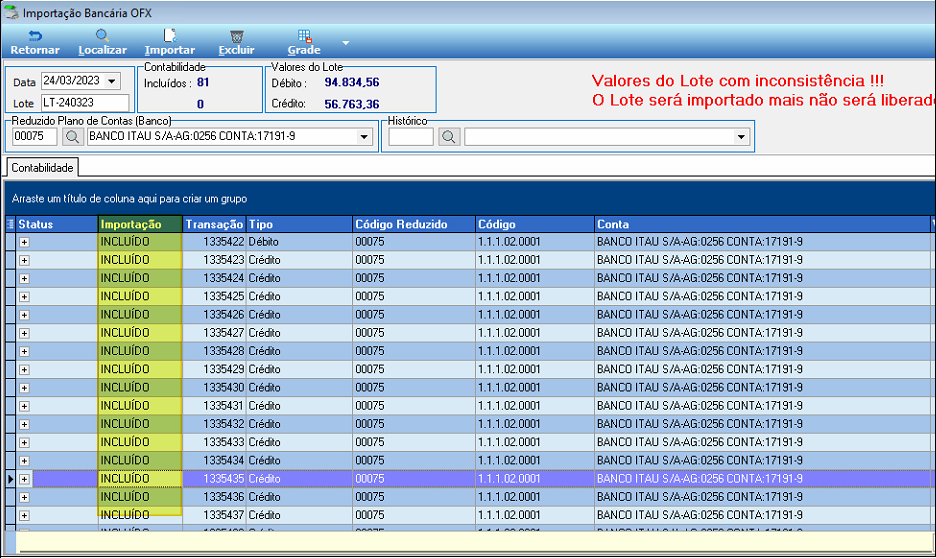Screen dimensions: 936x558
Task: Search Histórico with the magnifier icon
Action: point(449,137)
